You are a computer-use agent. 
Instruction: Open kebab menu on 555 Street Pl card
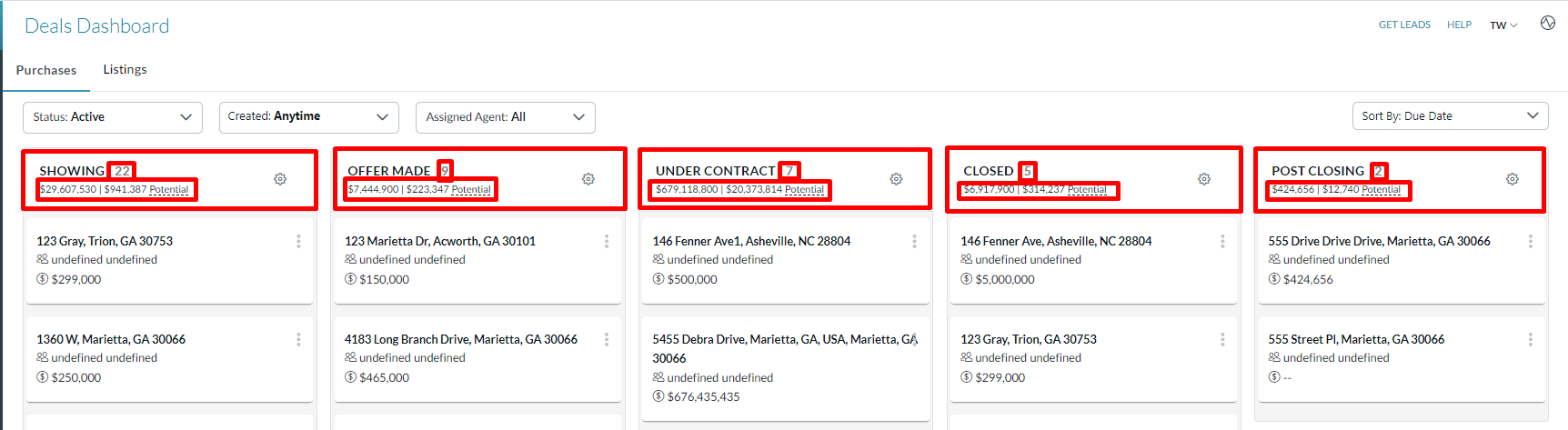point(1531,339)
